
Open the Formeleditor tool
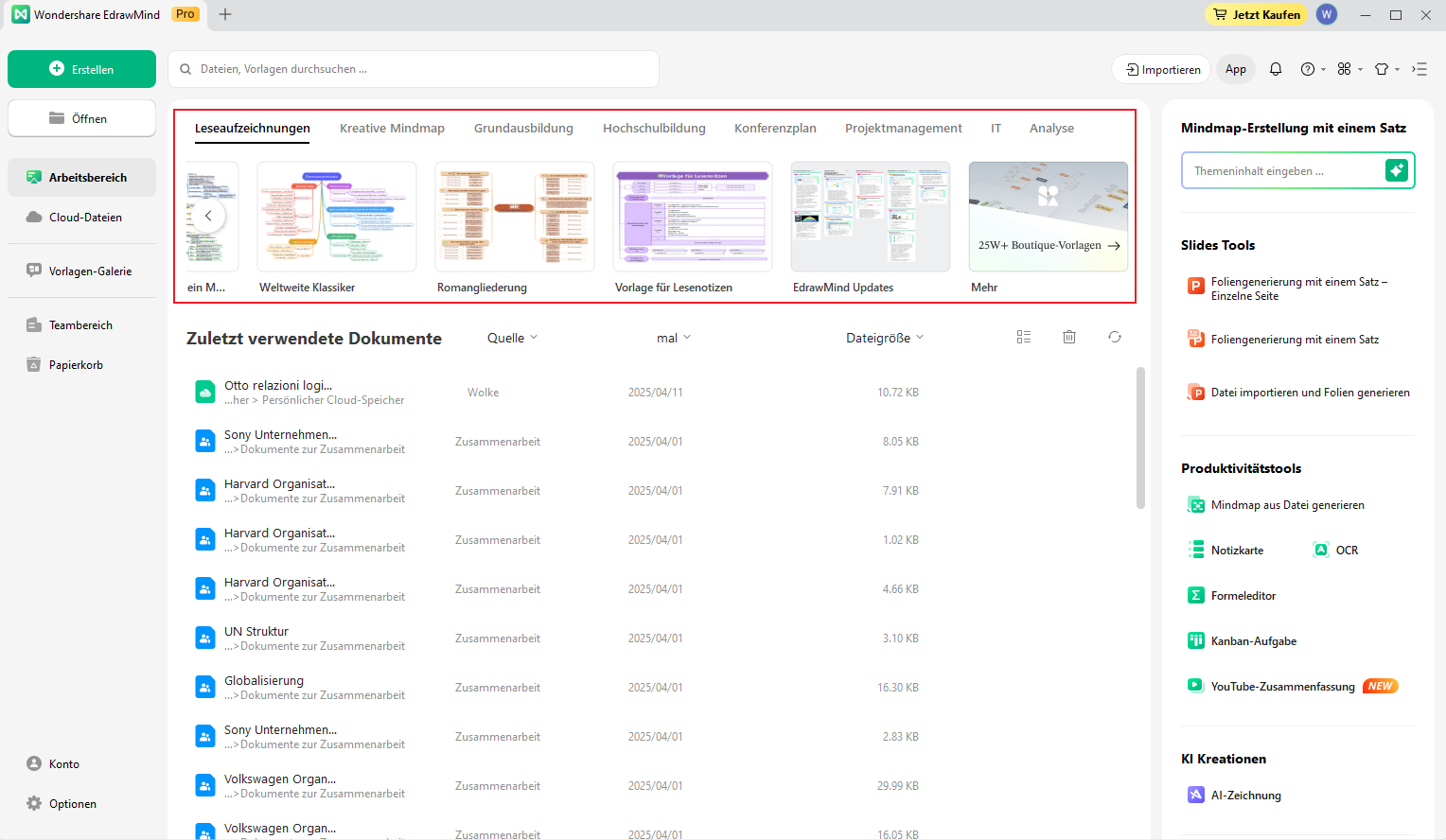(x=1231, y=596)
